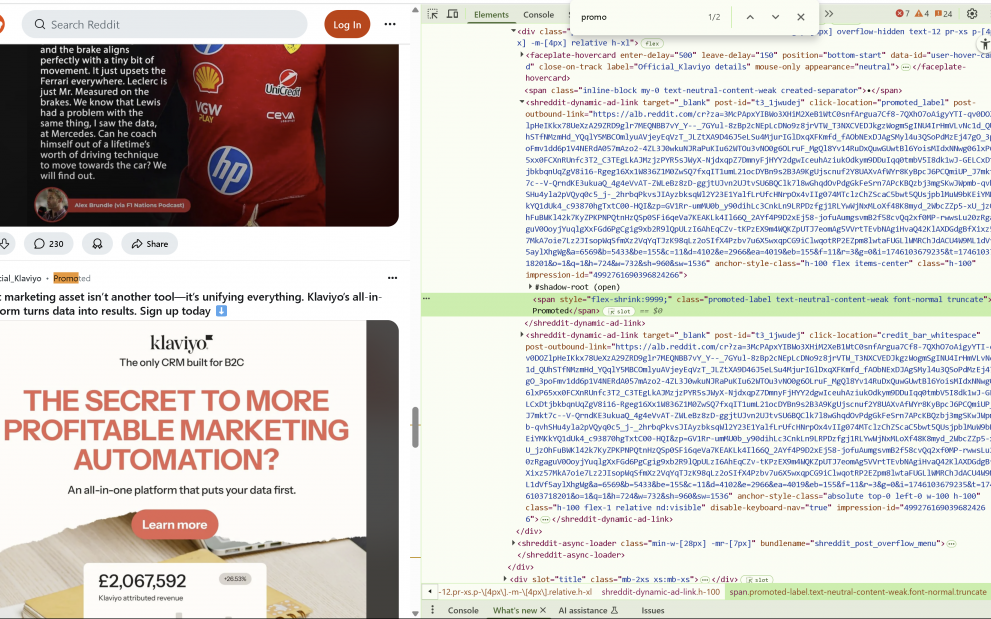Select the promoted-label span row in Elements
Image resolution: width=991 pixels, height=619 pixels.
(x=706, y=305)
